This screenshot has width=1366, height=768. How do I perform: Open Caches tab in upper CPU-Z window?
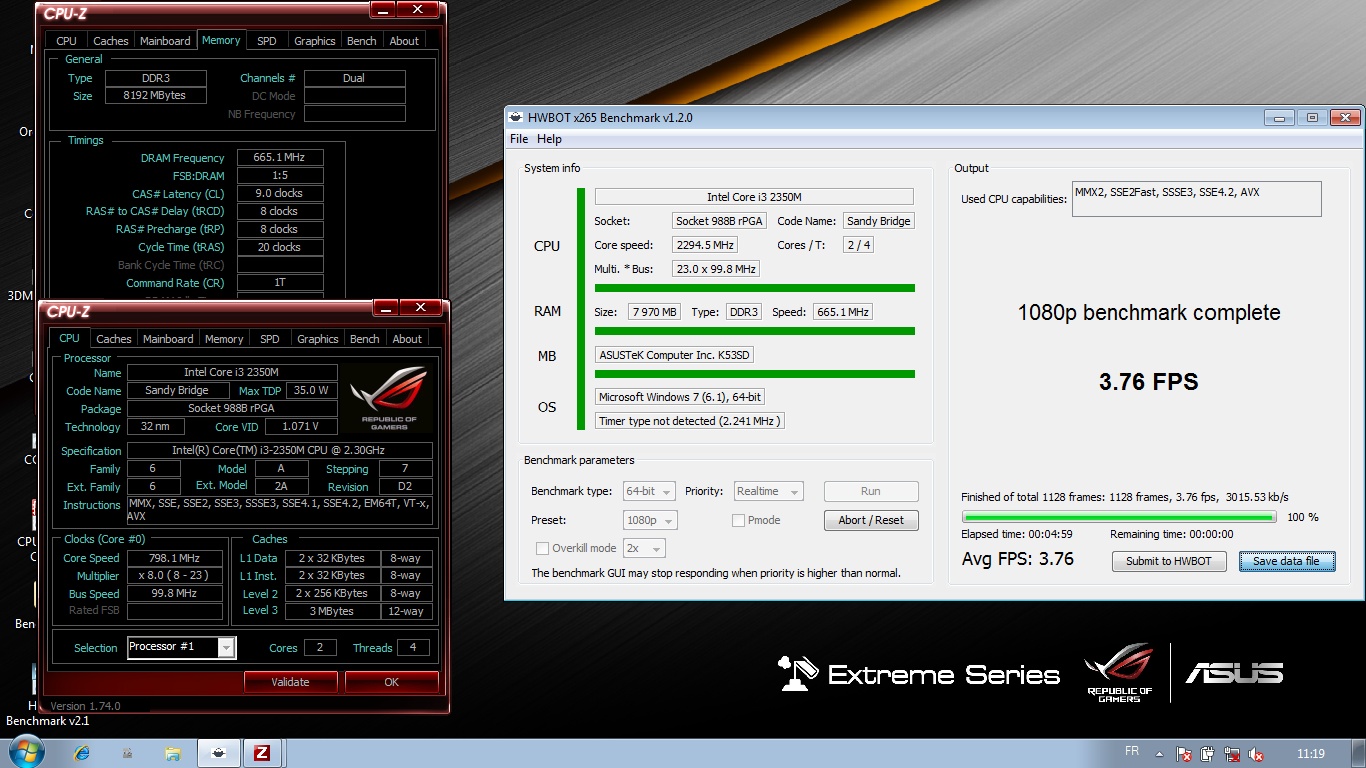tap(110, 41)
